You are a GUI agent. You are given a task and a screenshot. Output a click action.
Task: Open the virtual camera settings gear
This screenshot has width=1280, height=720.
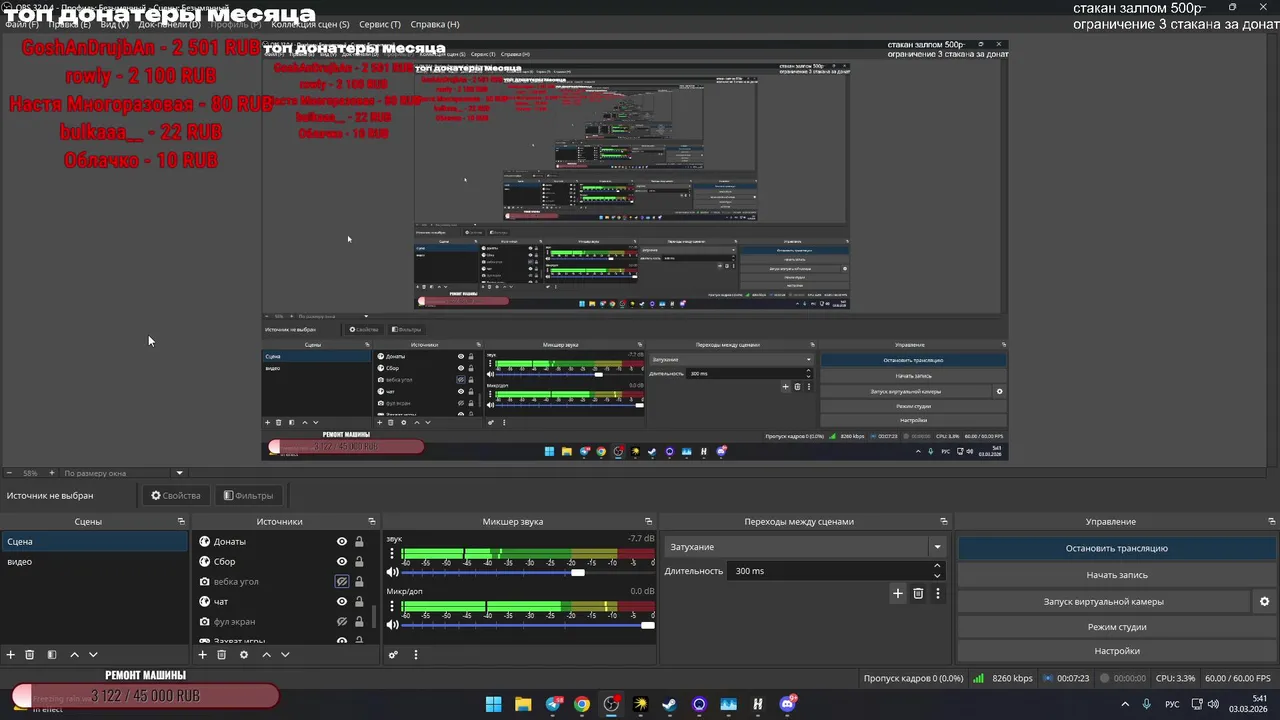point(1264,602)
